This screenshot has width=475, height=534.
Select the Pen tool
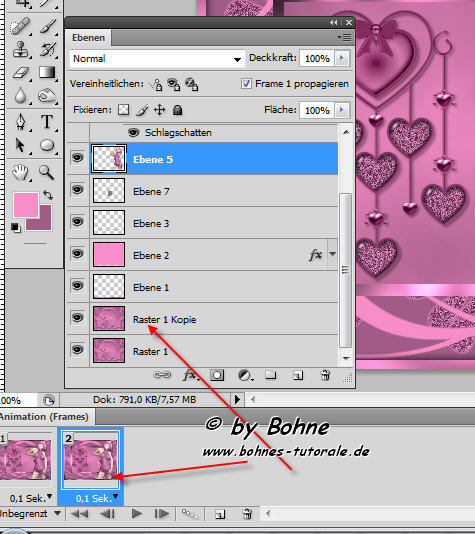pos(21,122)
